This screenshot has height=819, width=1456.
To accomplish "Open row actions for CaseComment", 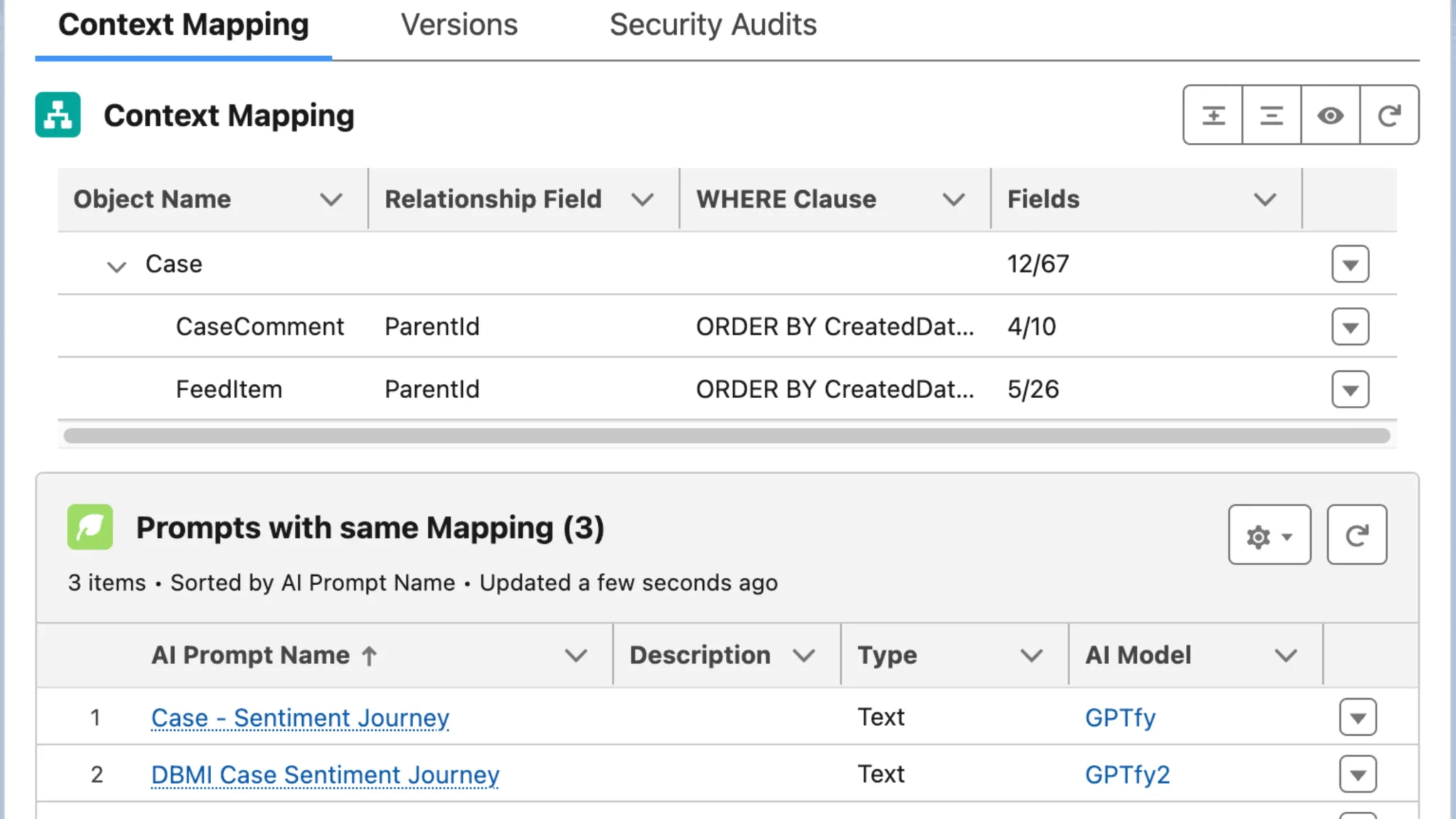I will click(x=1350, y=327).
